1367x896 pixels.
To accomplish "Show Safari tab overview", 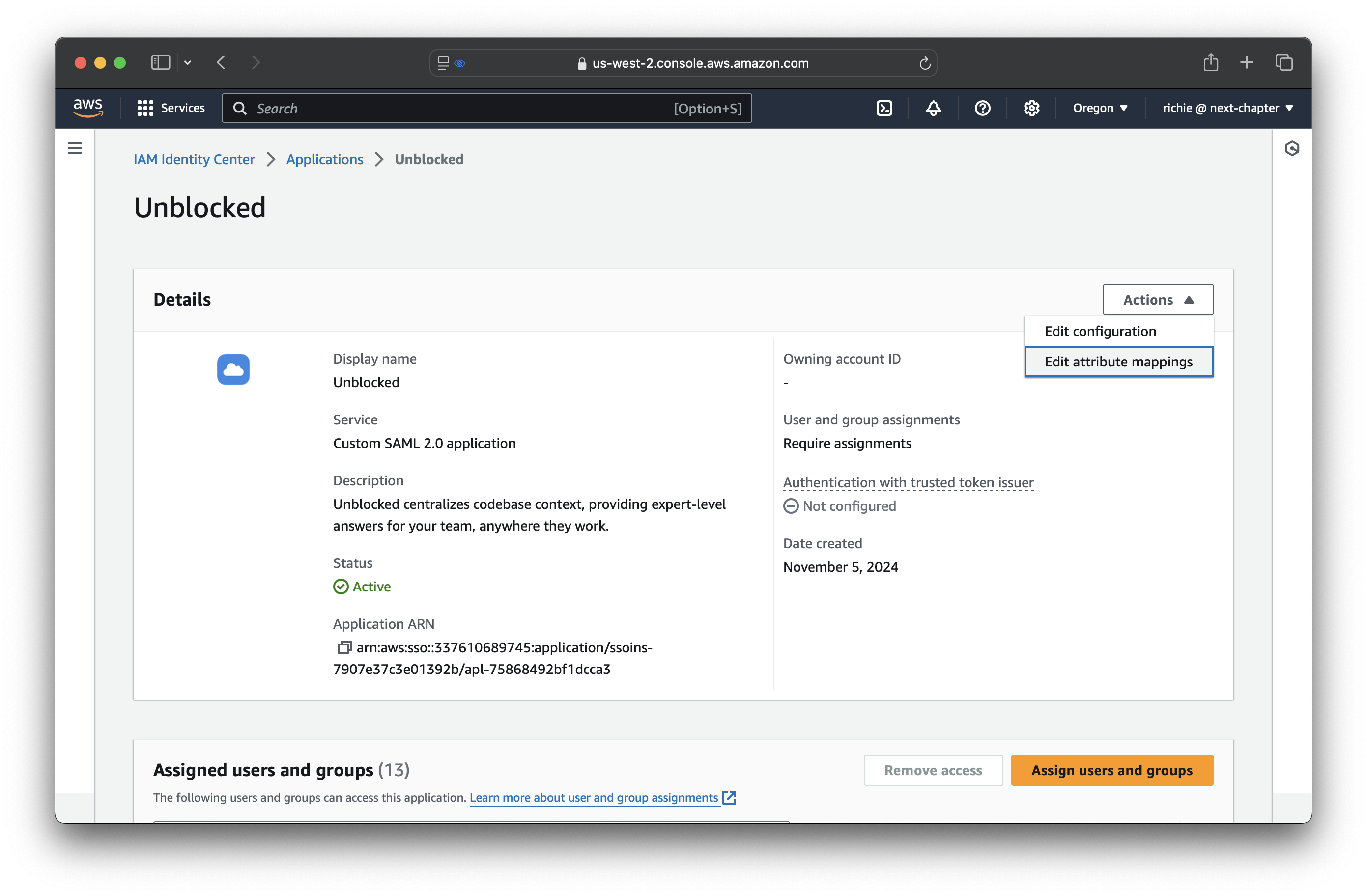I will [1284, 62].
